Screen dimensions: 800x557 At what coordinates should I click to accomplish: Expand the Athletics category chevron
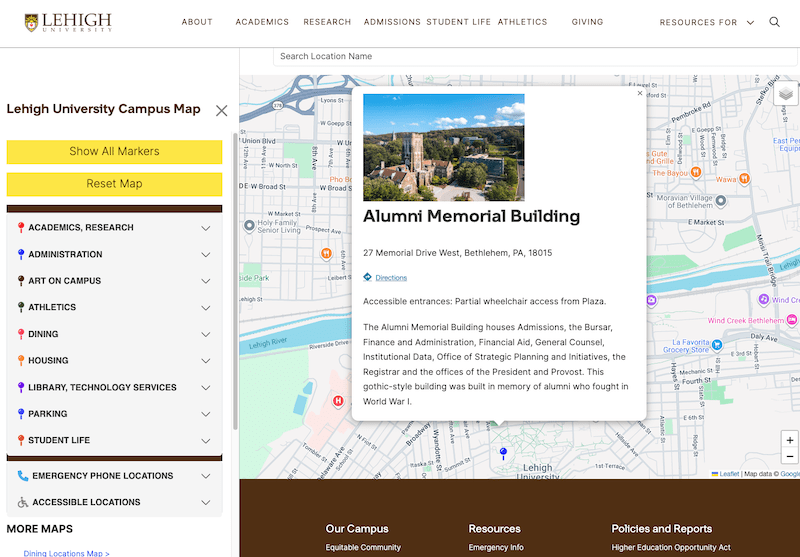coord(206,308)
